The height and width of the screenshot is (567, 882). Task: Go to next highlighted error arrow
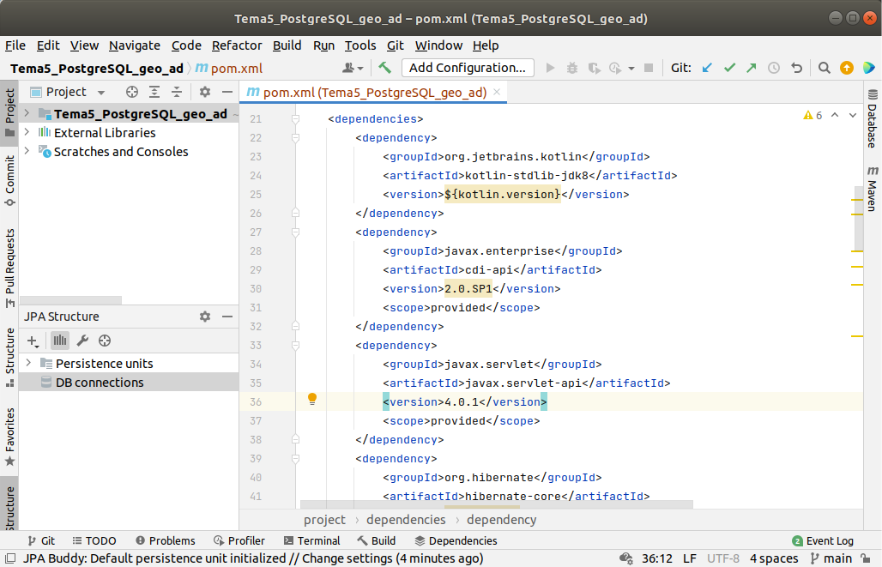point(853,115)
